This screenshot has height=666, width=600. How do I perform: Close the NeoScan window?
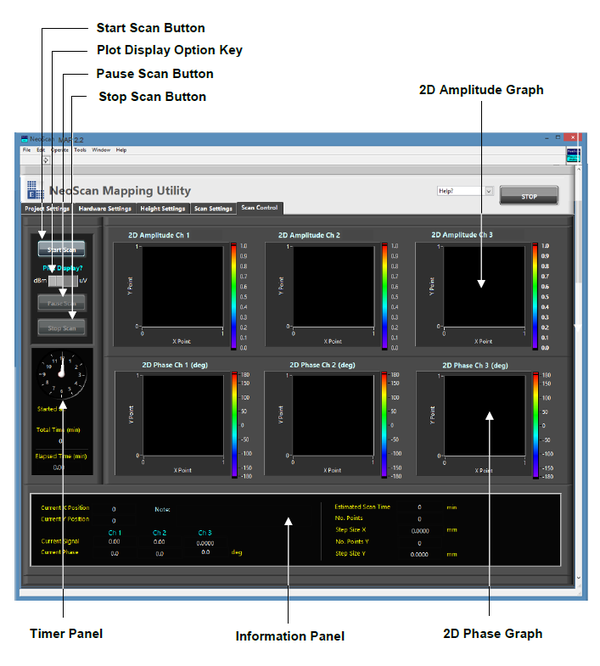(572, 137)
